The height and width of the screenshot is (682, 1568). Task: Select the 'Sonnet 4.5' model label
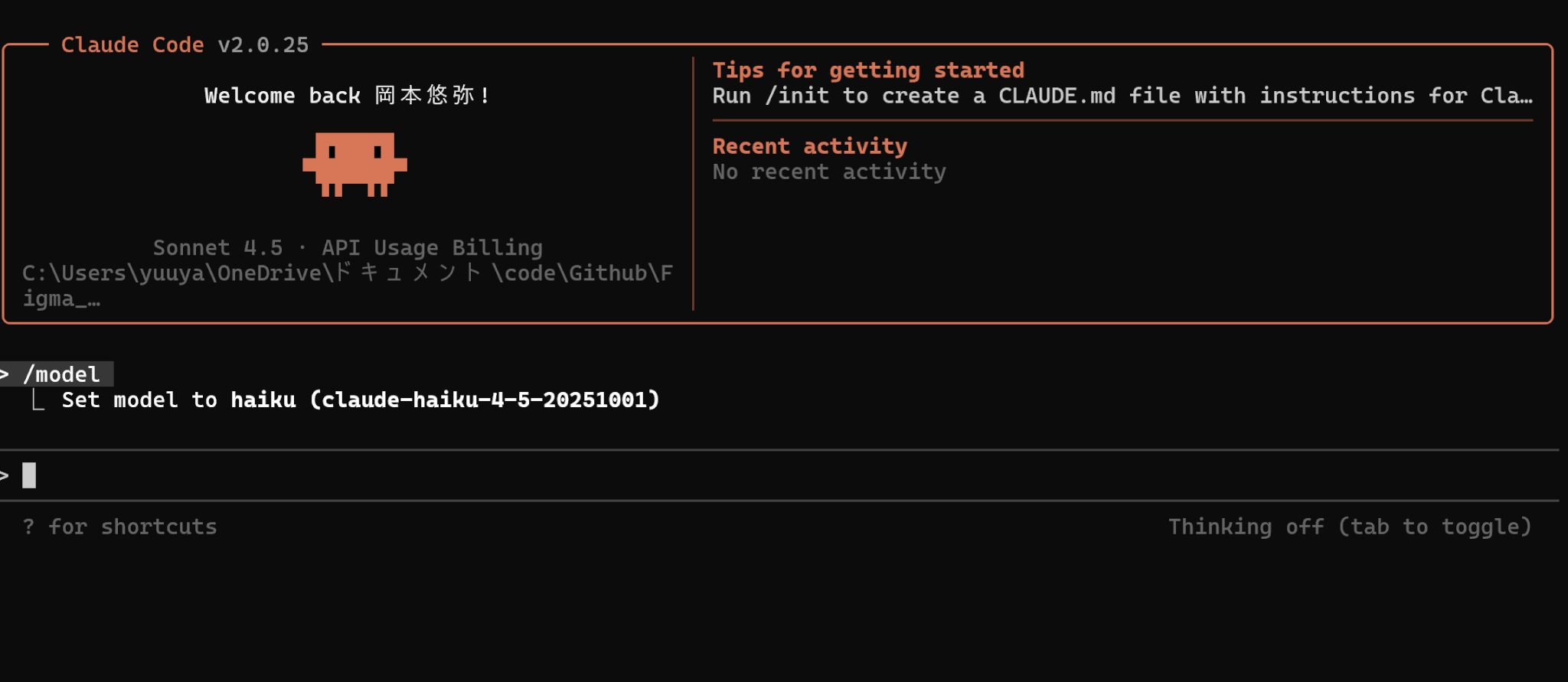pos(217,248)
